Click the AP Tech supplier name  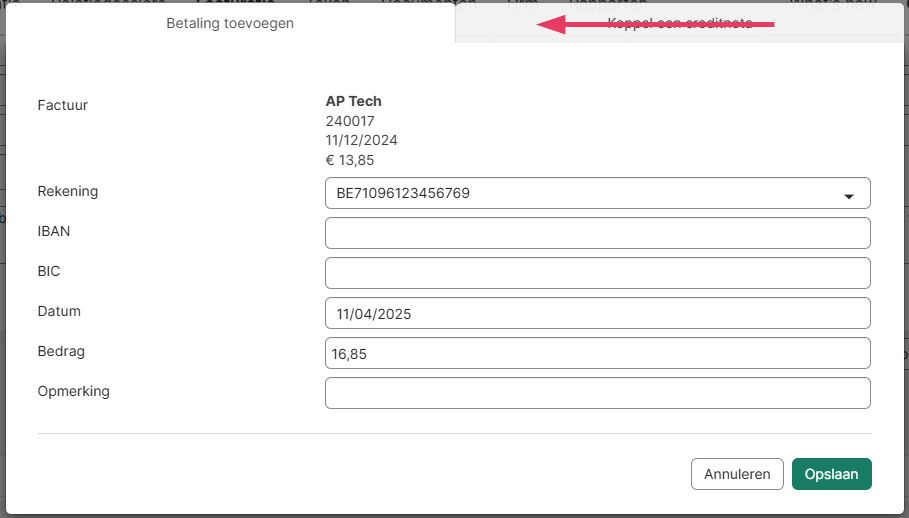(x=353, y=101)
